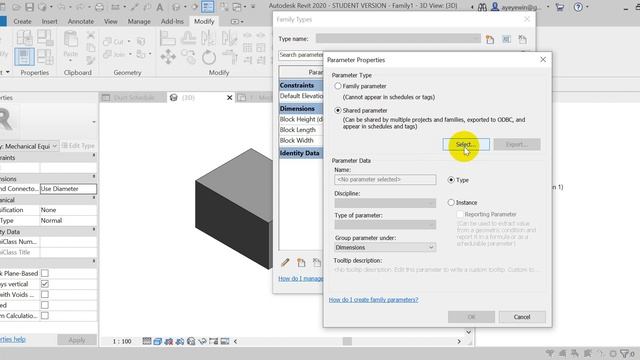This screenshot has height=360, width=640.
Task: Collapse the Identity Data section in Properties palette
Action: [x=94, y=231]
